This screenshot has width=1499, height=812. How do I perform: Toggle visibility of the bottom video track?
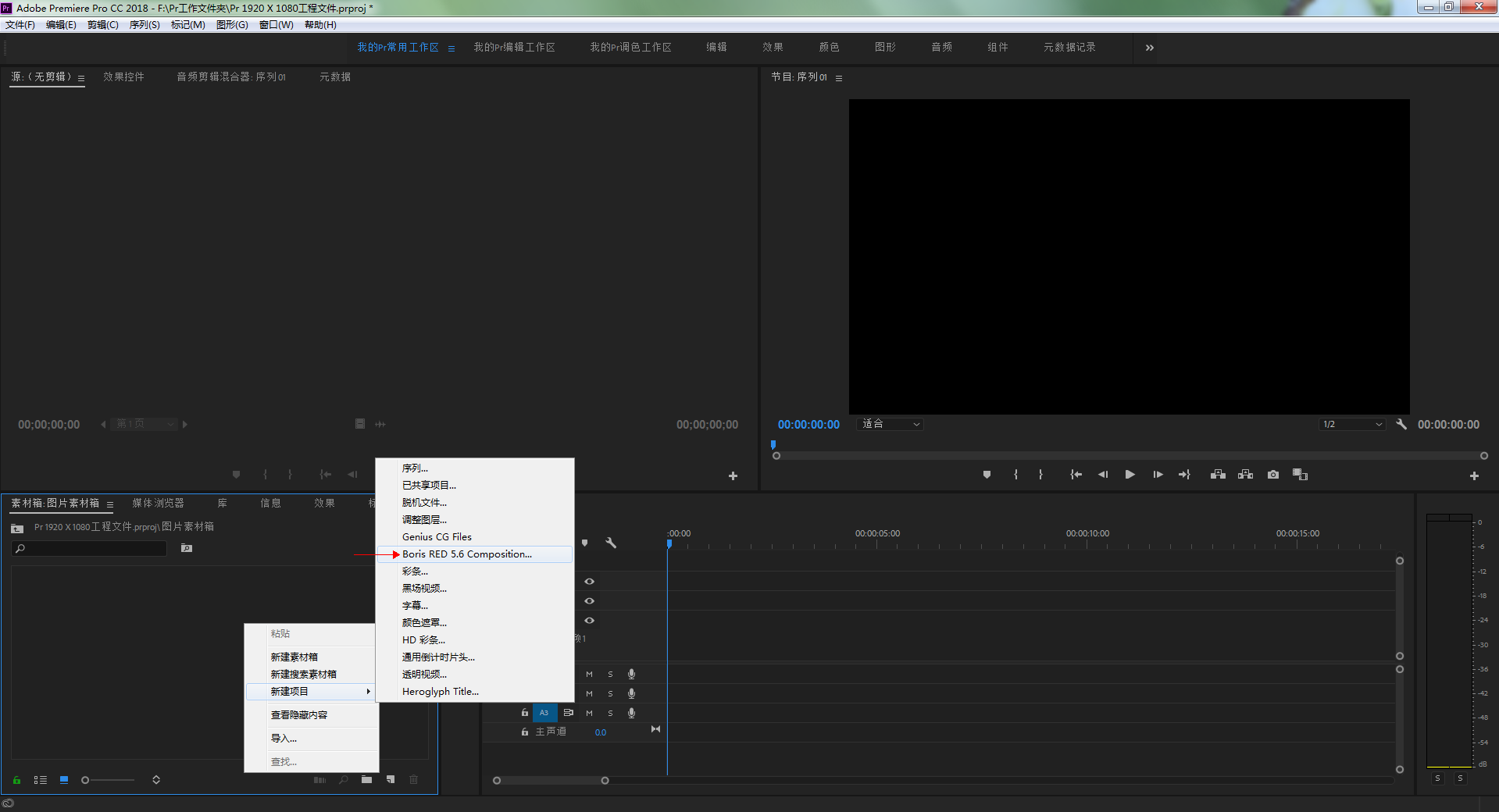coord(590,621)
